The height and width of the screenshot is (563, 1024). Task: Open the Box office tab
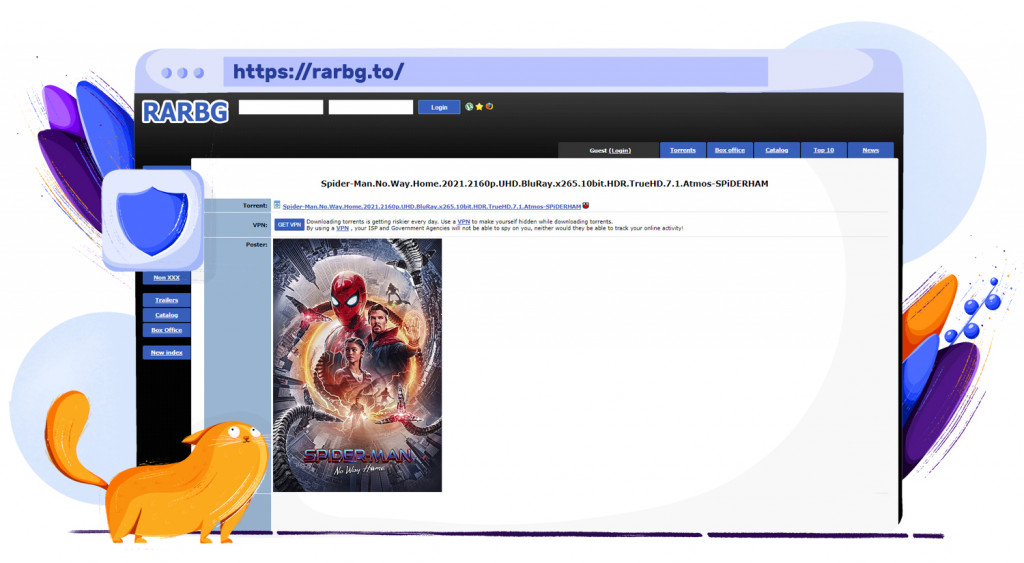[729, 150]
